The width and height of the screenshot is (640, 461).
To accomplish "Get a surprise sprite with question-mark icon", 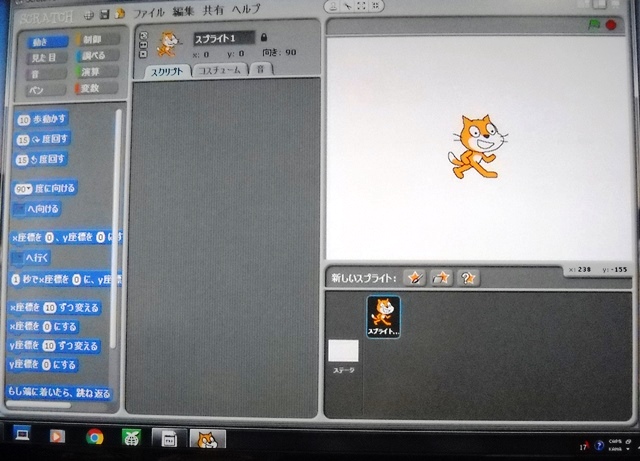I will pyautogui.click(x=468, y=278).
